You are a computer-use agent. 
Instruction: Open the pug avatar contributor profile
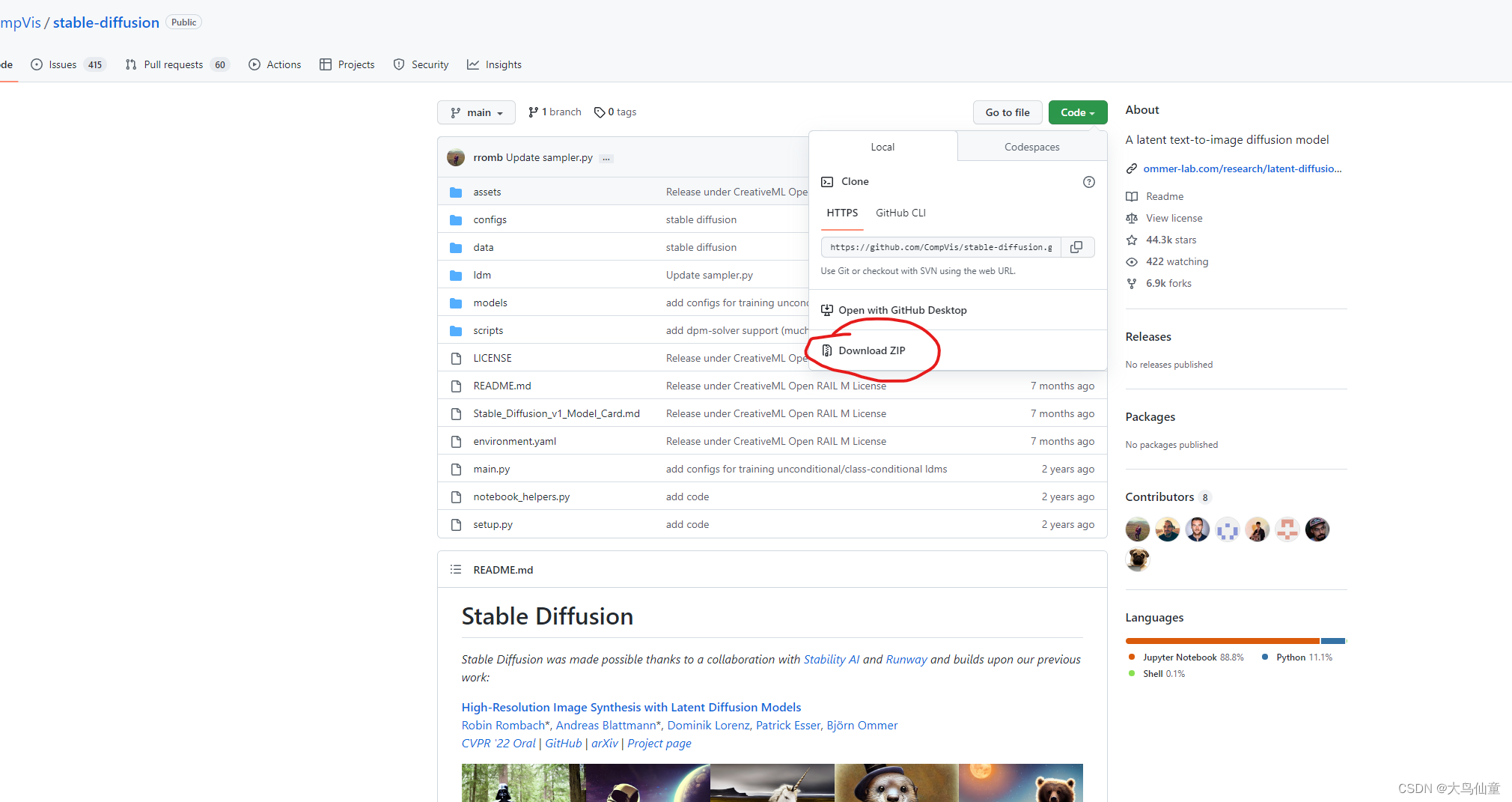click(1138, 559)
